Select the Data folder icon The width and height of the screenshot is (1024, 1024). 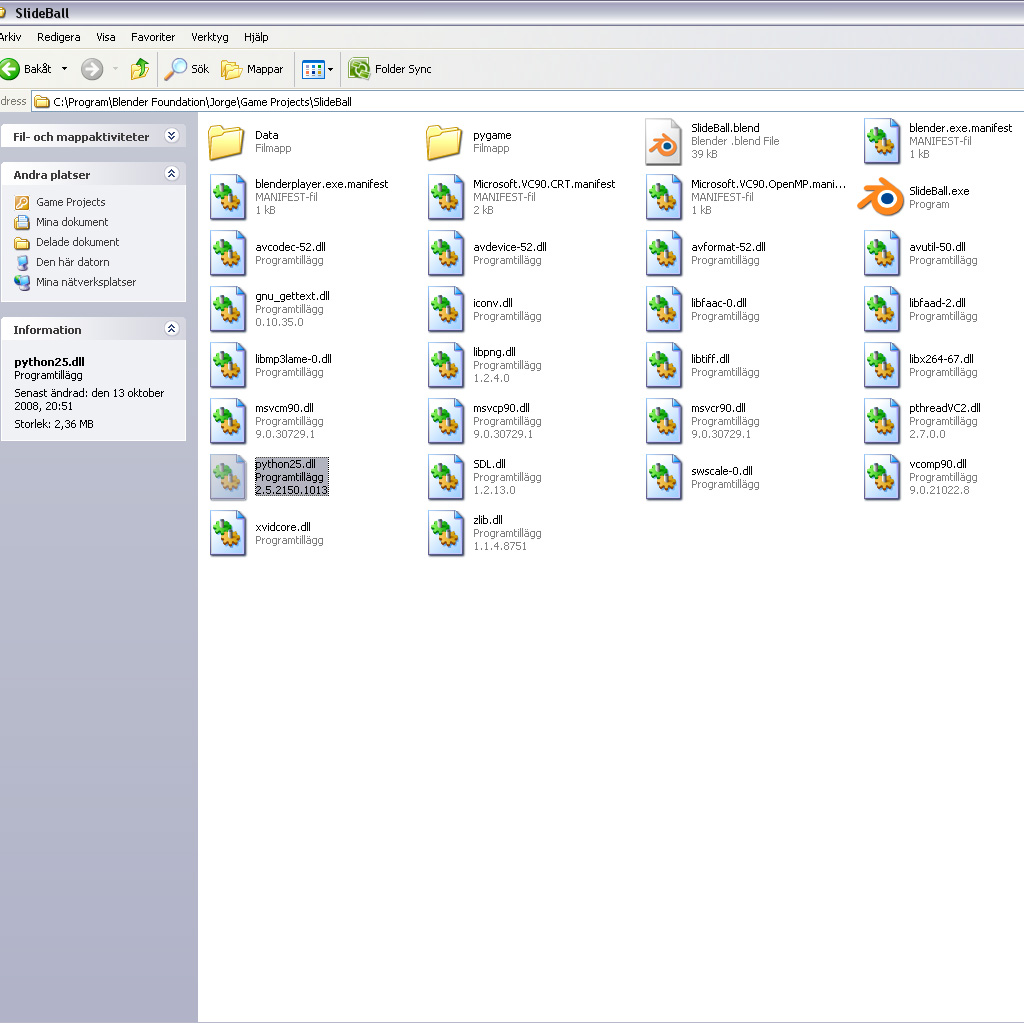pos(226,142)
